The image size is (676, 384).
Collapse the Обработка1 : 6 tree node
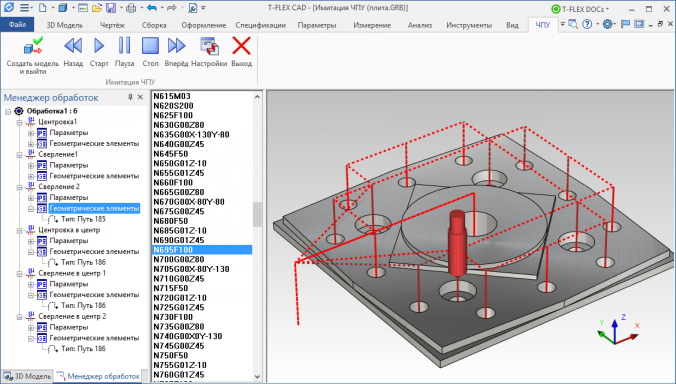click(8, 111)
